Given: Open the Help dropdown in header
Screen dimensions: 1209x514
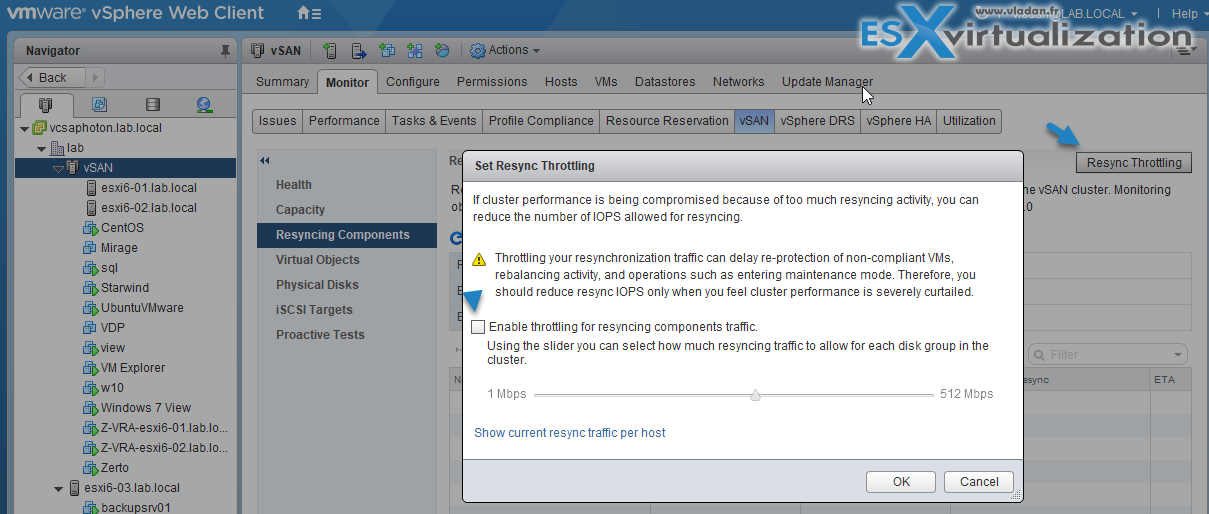Looking at the screenshot, I should (1188, 13).
